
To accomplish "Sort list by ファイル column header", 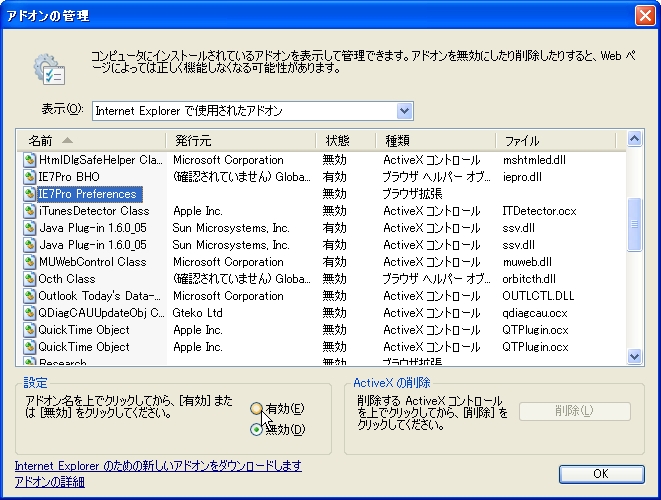I will tap(556, 140).
